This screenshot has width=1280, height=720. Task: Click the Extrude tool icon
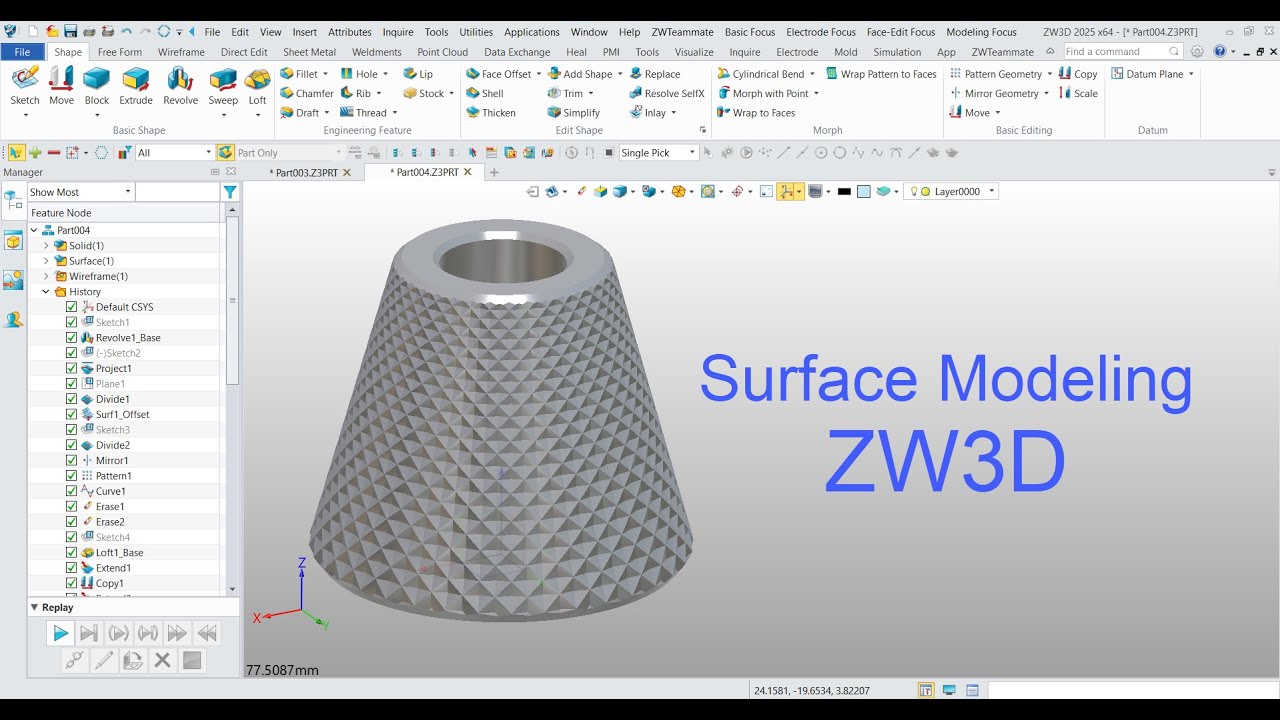pos(136,86)
